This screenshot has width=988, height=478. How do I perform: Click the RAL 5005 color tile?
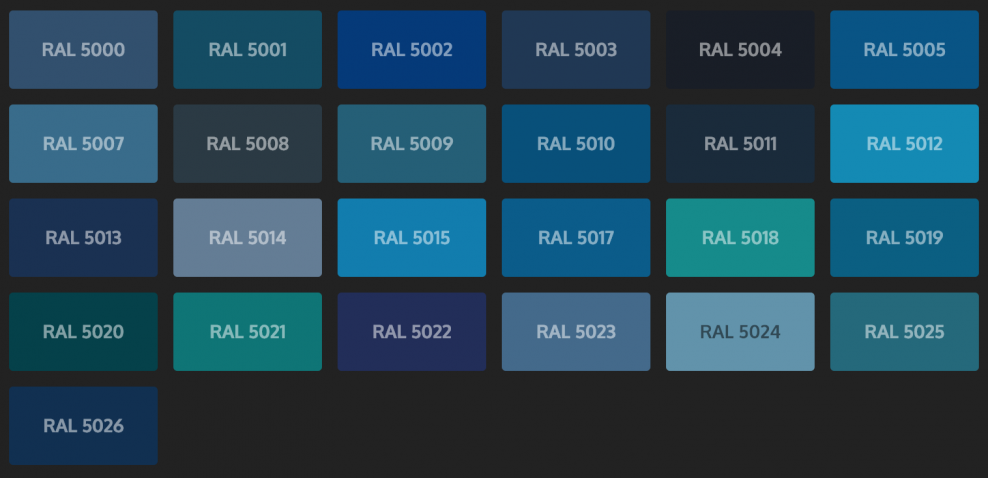(x=904, y=50)
